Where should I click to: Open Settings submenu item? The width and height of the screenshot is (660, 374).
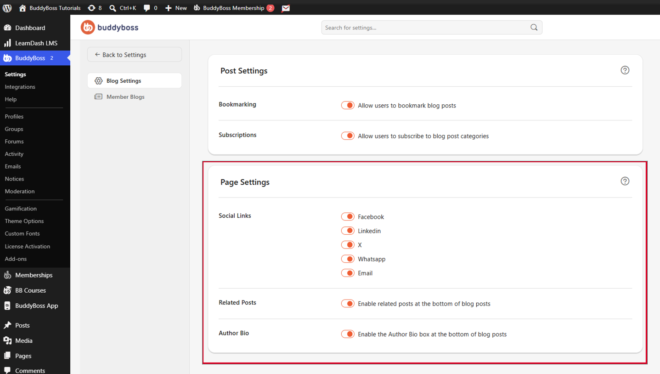tap(16, 74)
